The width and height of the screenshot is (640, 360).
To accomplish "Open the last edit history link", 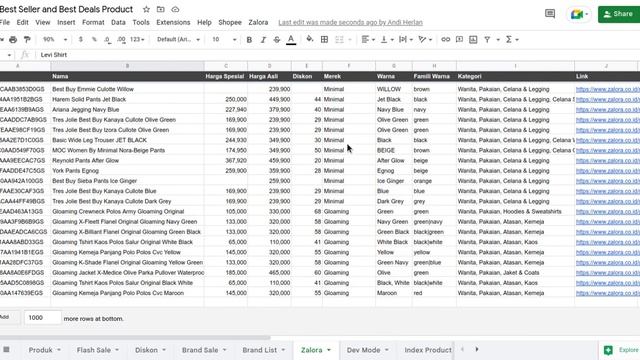I will (350, 22).
